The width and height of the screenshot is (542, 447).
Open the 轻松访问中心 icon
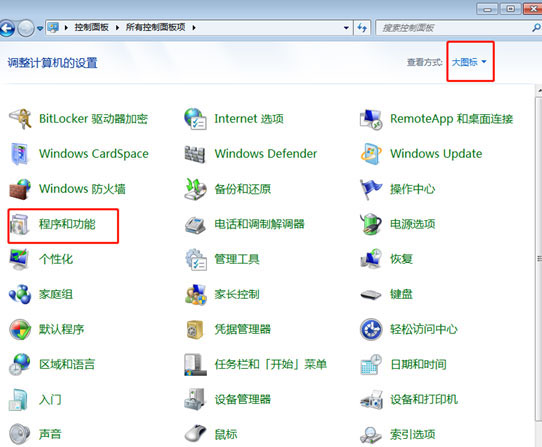point(371,329)
